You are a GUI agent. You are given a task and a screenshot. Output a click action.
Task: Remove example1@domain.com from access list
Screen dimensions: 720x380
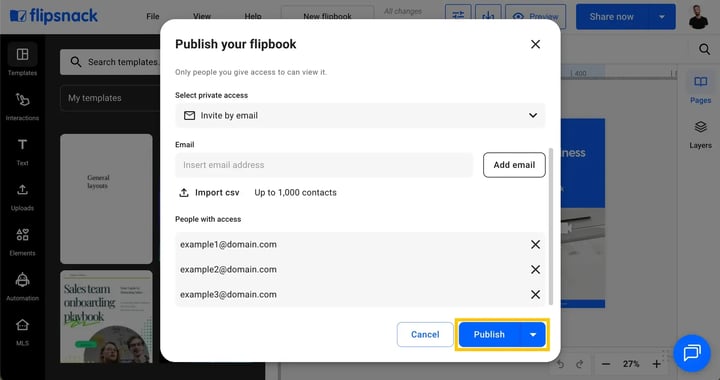(x=535, y=245)
